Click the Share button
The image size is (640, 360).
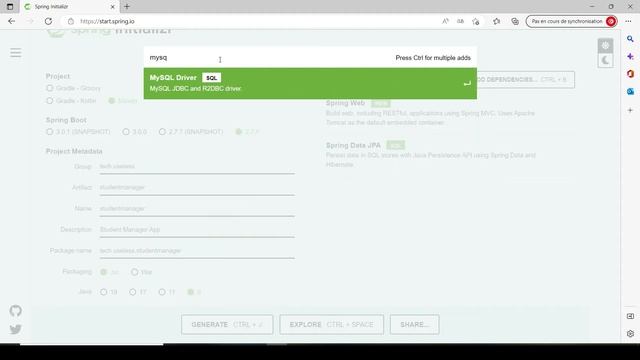[414, 324]
